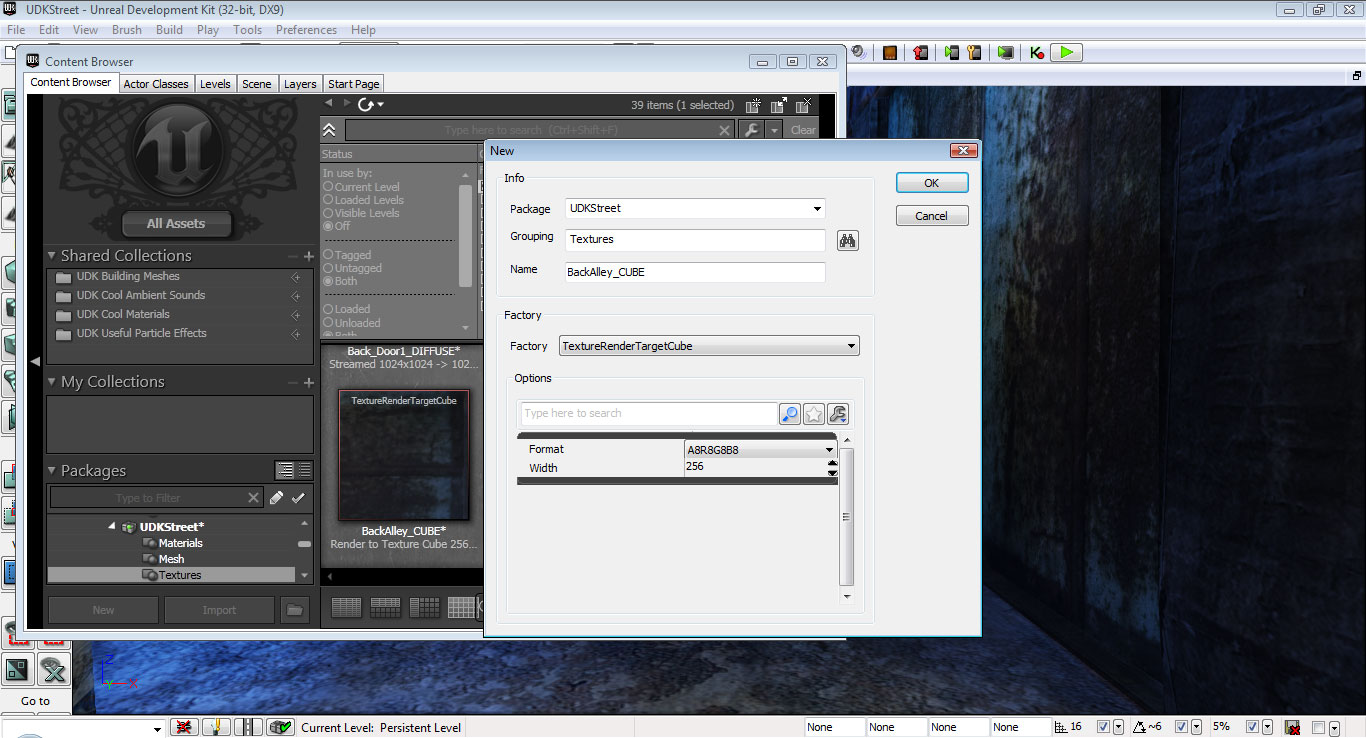Open the Package dropdown in the New dialog
The height and width of the screenshot is (738, 1366).
[x=817, y=209]
